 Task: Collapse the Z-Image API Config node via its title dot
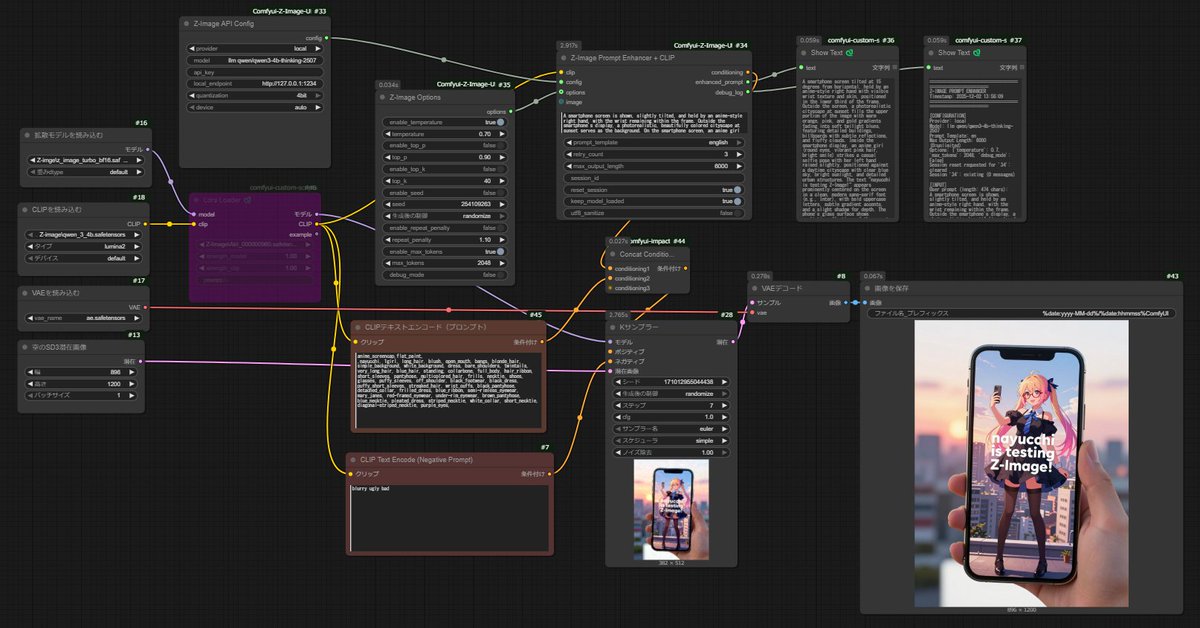188,24
